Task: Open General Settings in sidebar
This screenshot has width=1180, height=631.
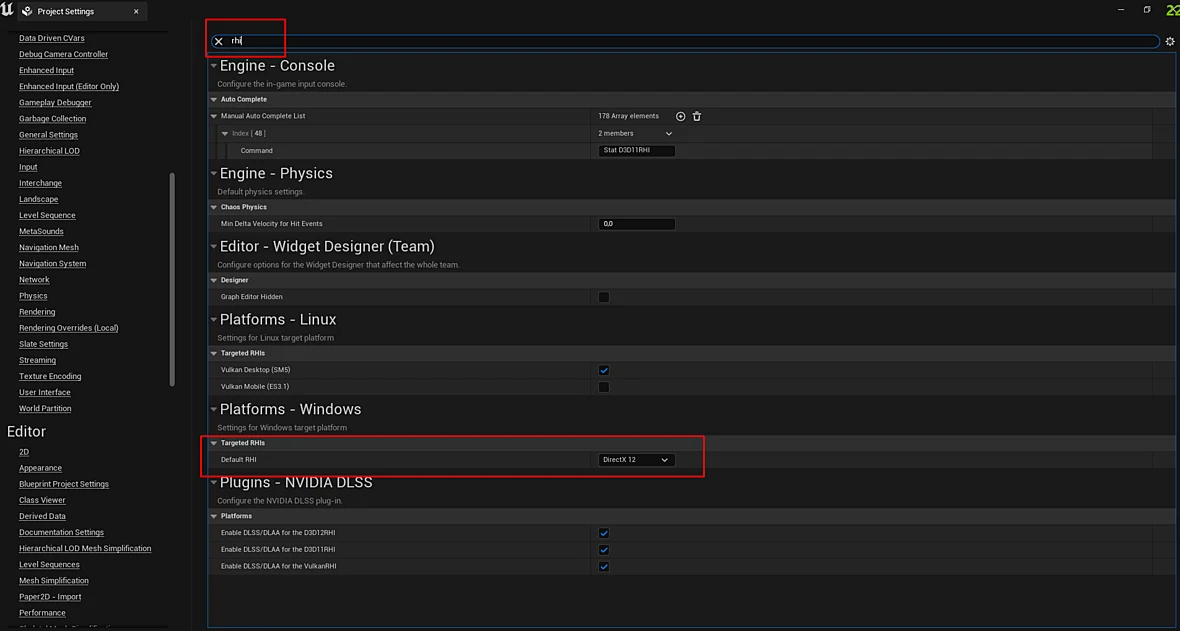Action: tap(48, 135)
